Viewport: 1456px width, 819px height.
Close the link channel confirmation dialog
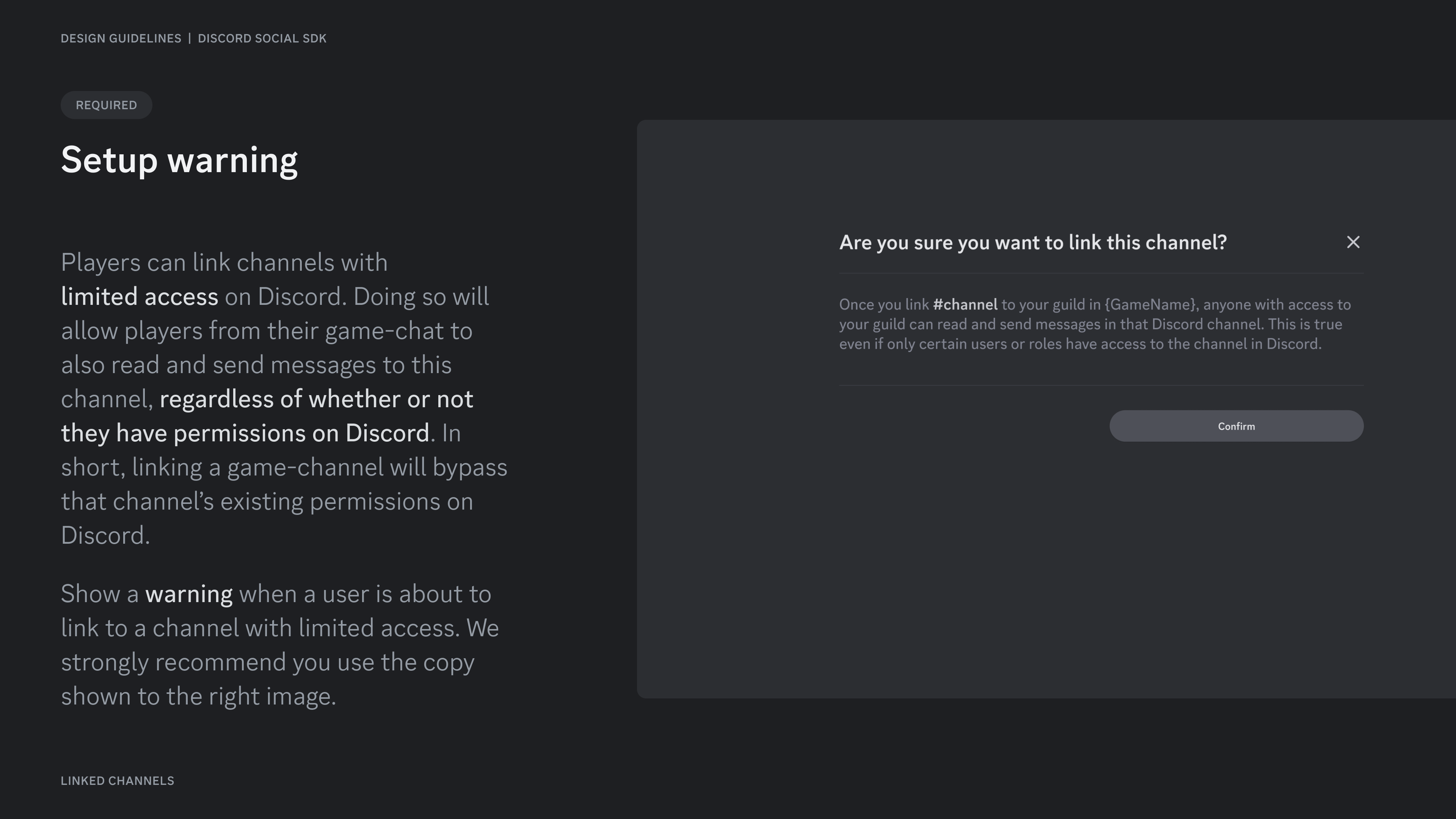coord(1352,243)
